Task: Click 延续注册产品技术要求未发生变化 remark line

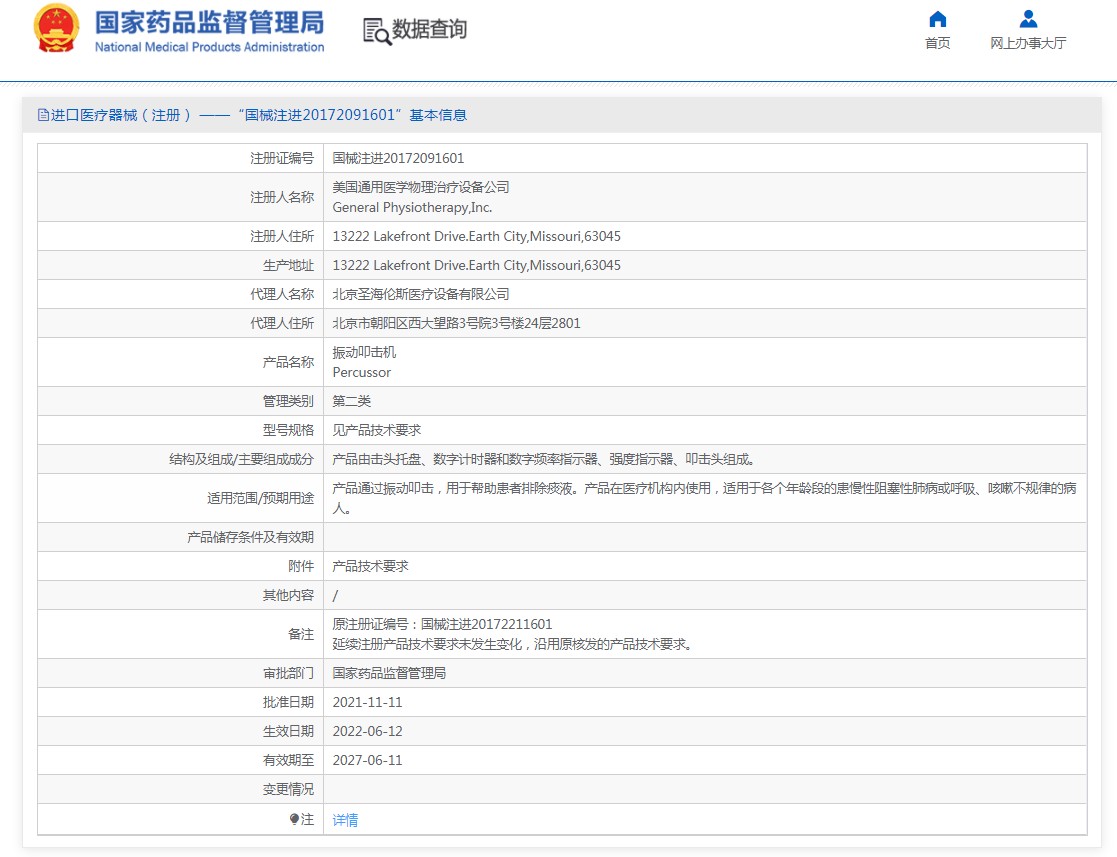Action: click(x=513, y=645)
